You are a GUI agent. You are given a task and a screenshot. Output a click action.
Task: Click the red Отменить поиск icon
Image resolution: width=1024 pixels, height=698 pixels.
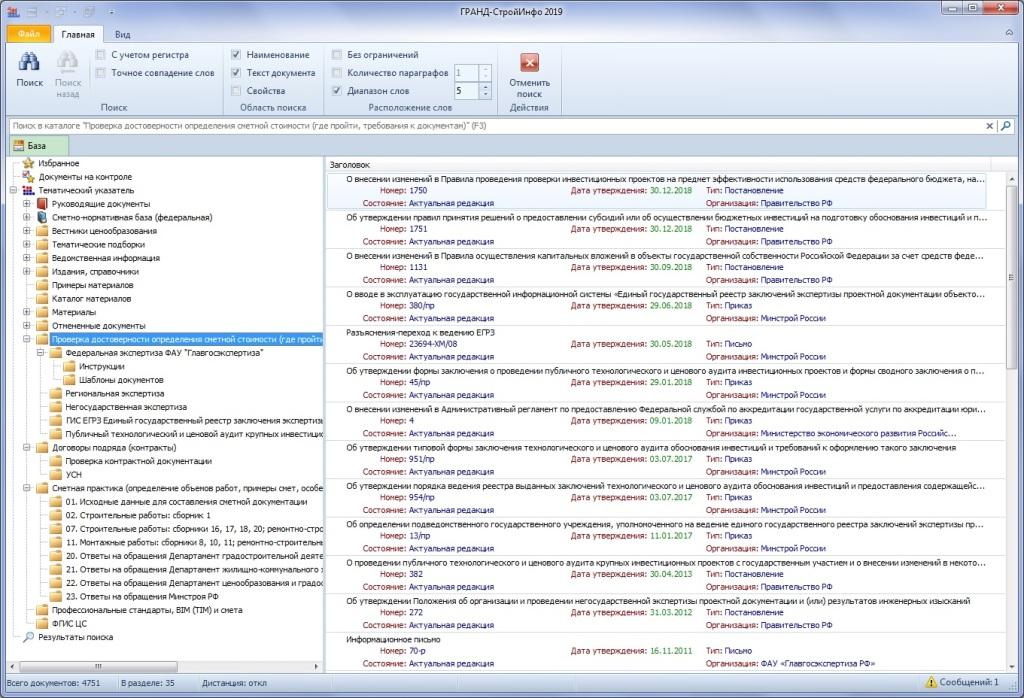pyautogui.click(x=529, y=63)
